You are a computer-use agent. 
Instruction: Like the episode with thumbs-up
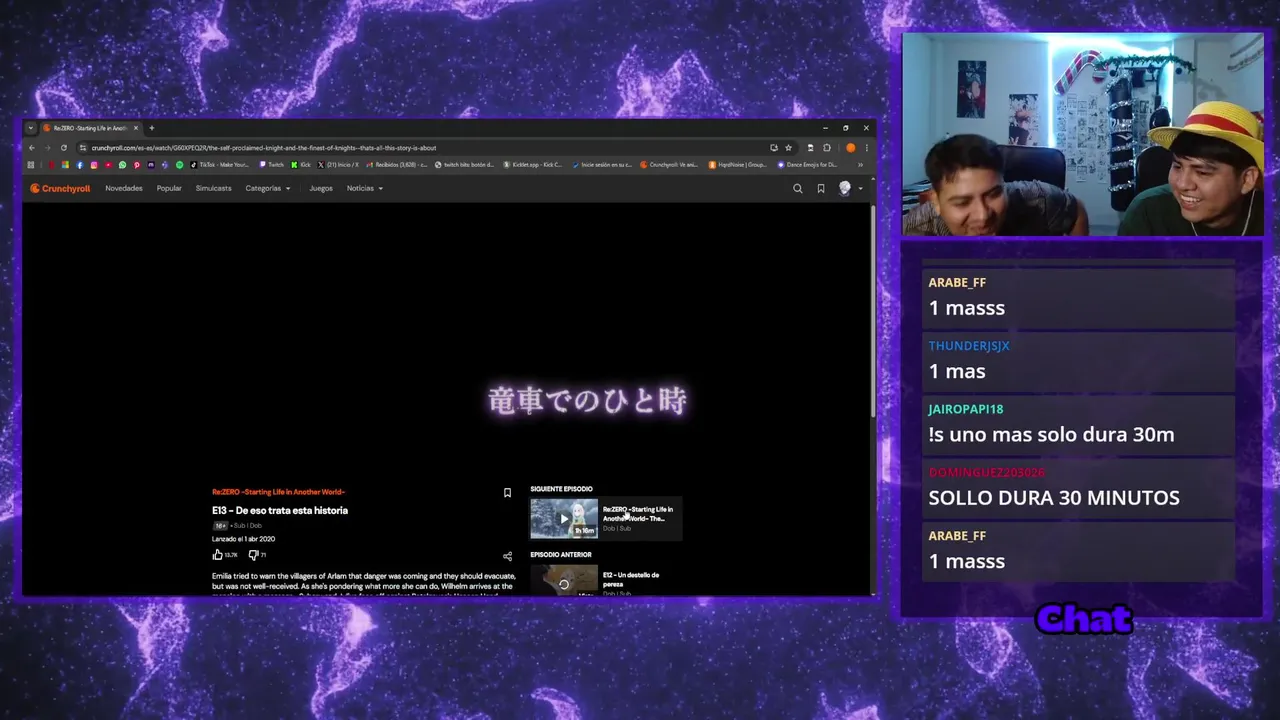coord(218,554)
